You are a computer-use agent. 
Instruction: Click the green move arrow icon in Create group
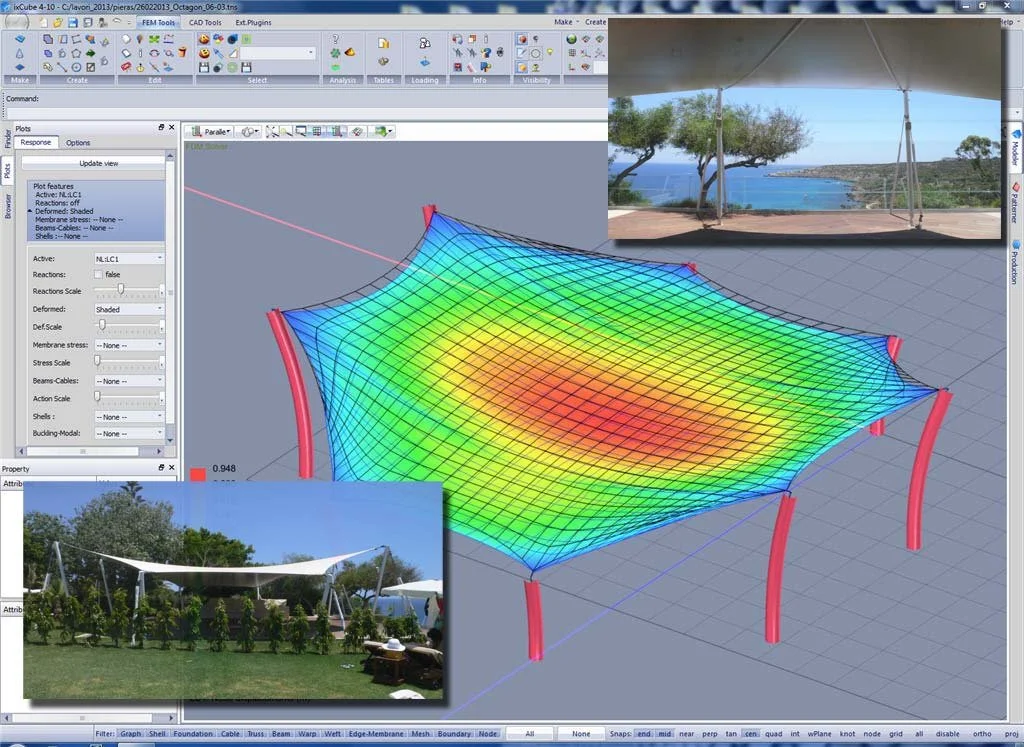(91, 53)
